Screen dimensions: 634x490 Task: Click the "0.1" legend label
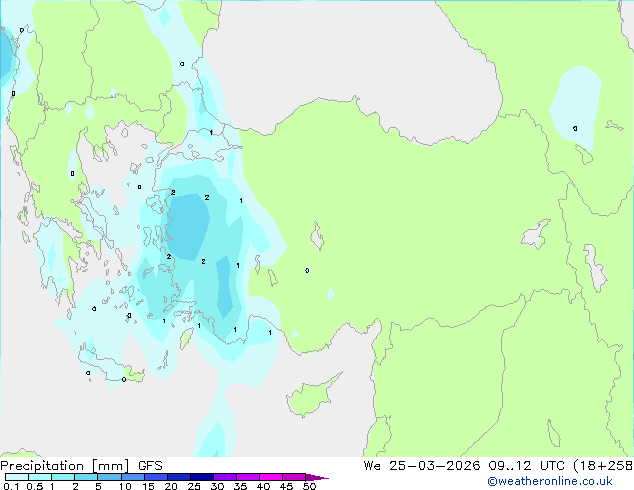11,486
